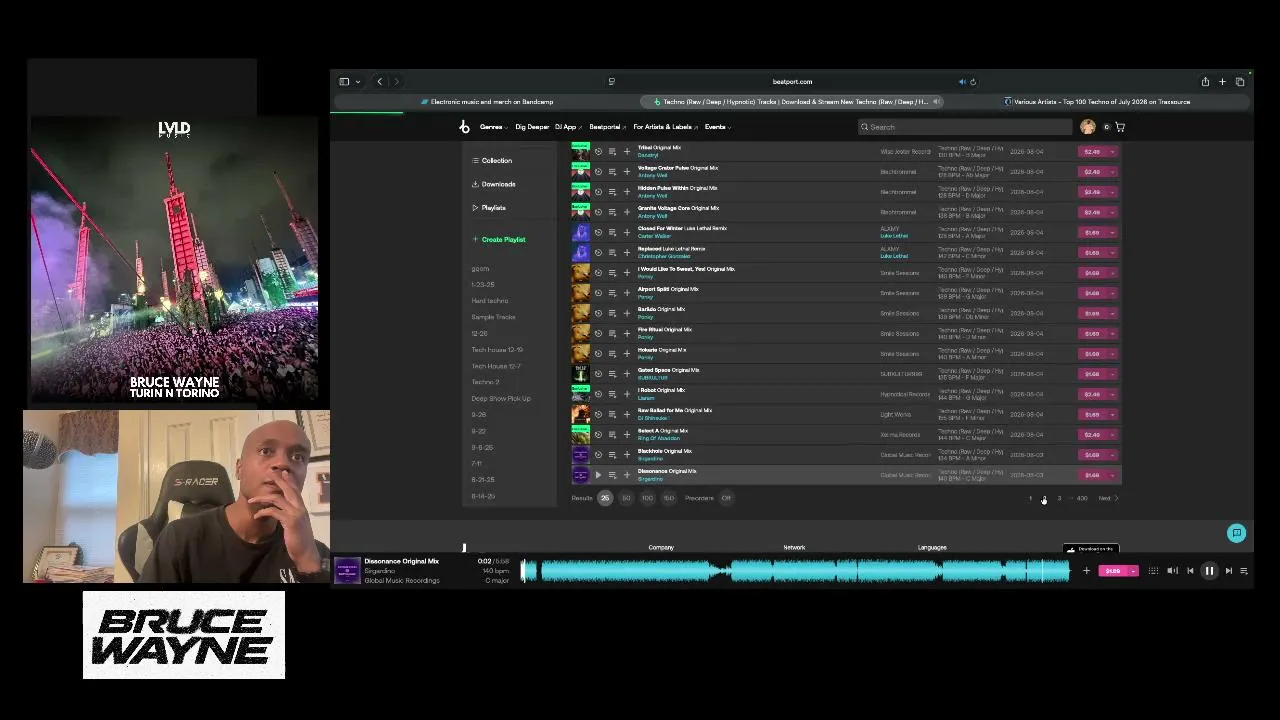1280x720 pixels.
Task: Open the user profile avatar
Action: tap(1088, 127)
